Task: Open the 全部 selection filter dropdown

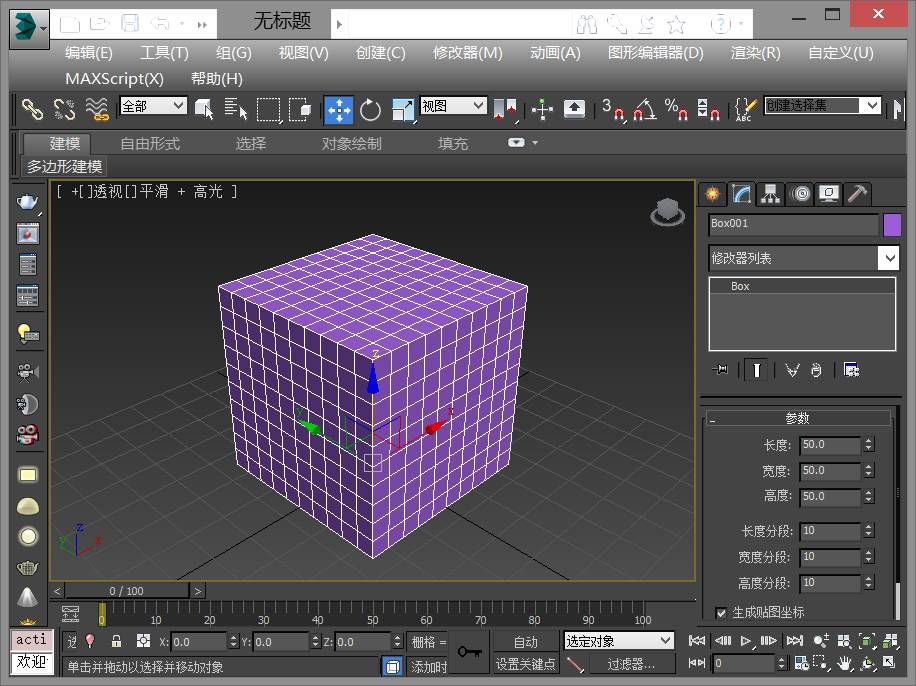Action: tap(153, 106)
